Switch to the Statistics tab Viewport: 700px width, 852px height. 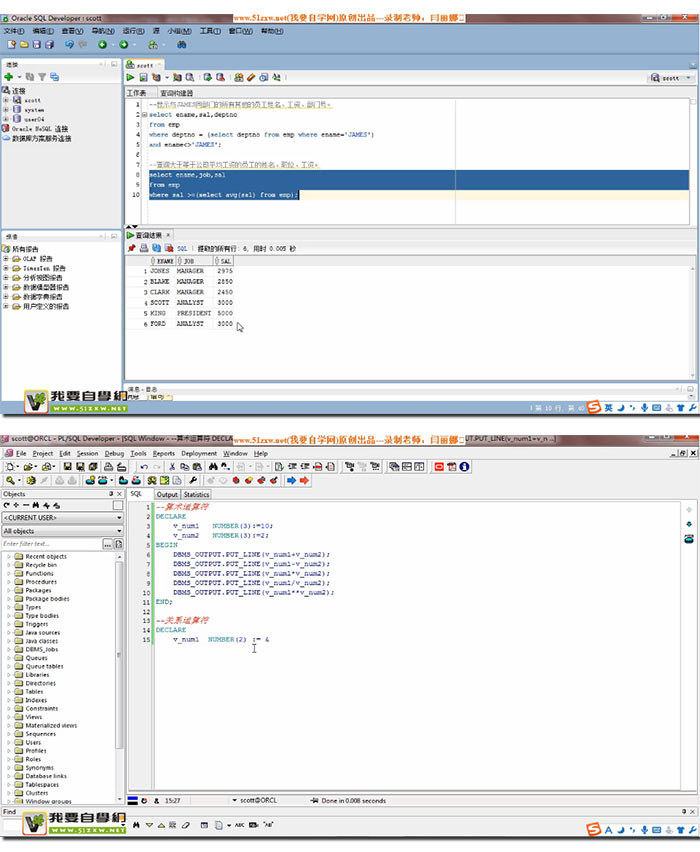[196, 494]
